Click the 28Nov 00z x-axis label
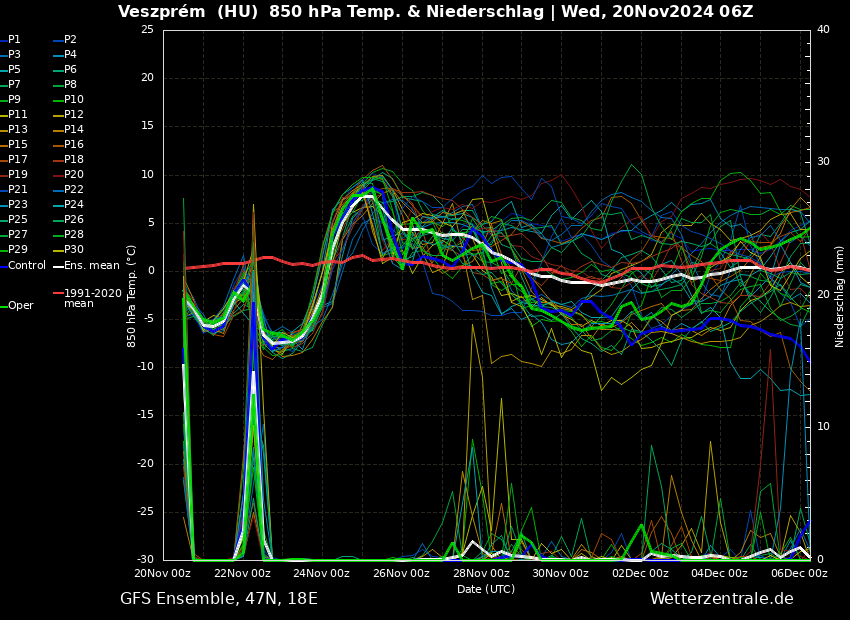The image size is (850, 620). click(x=481, y=574)
